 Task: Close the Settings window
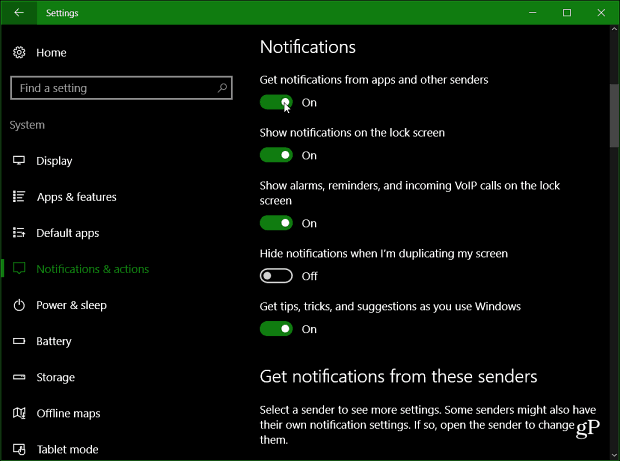[601, 13]
